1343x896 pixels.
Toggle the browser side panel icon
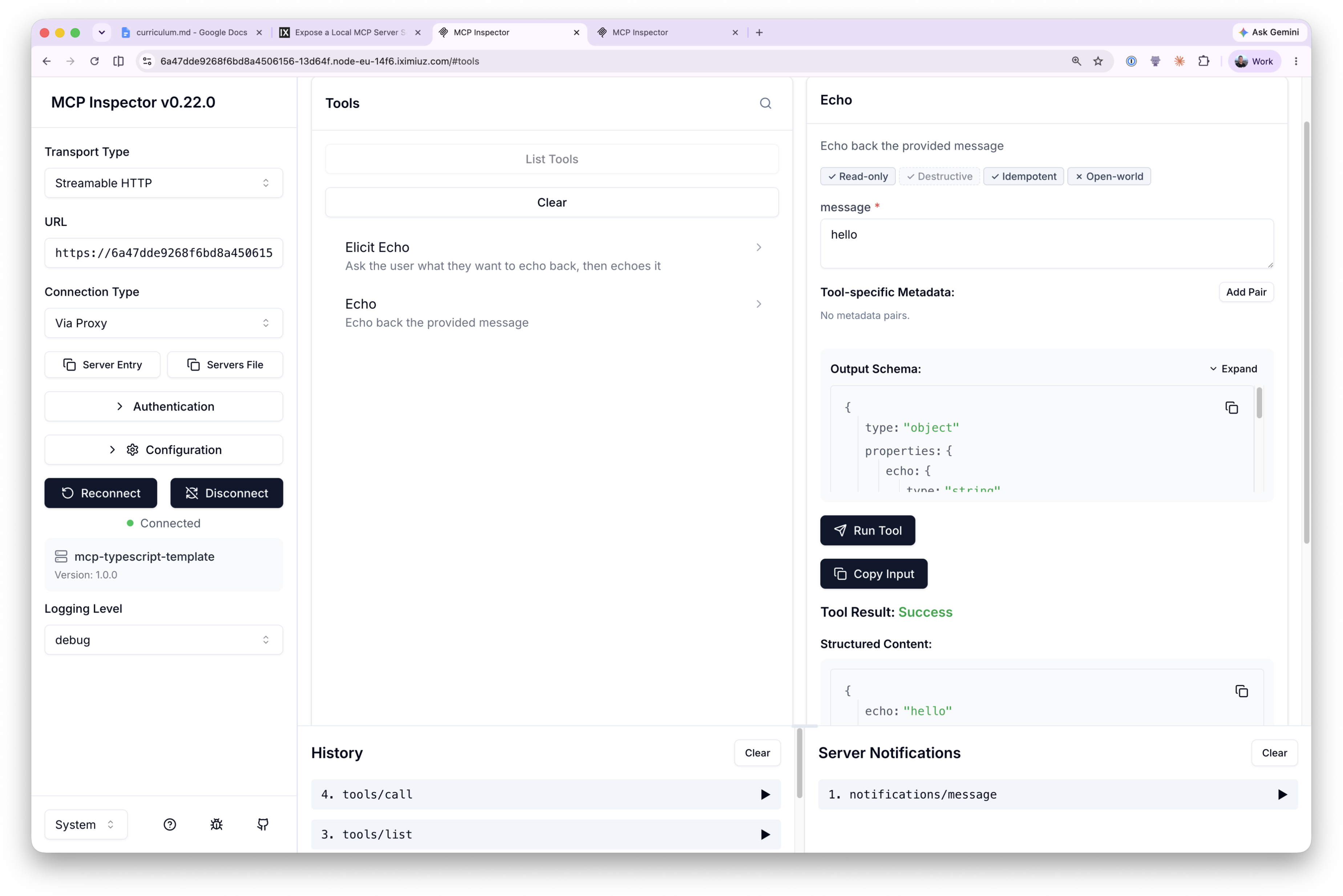click(x=118, y=61)
